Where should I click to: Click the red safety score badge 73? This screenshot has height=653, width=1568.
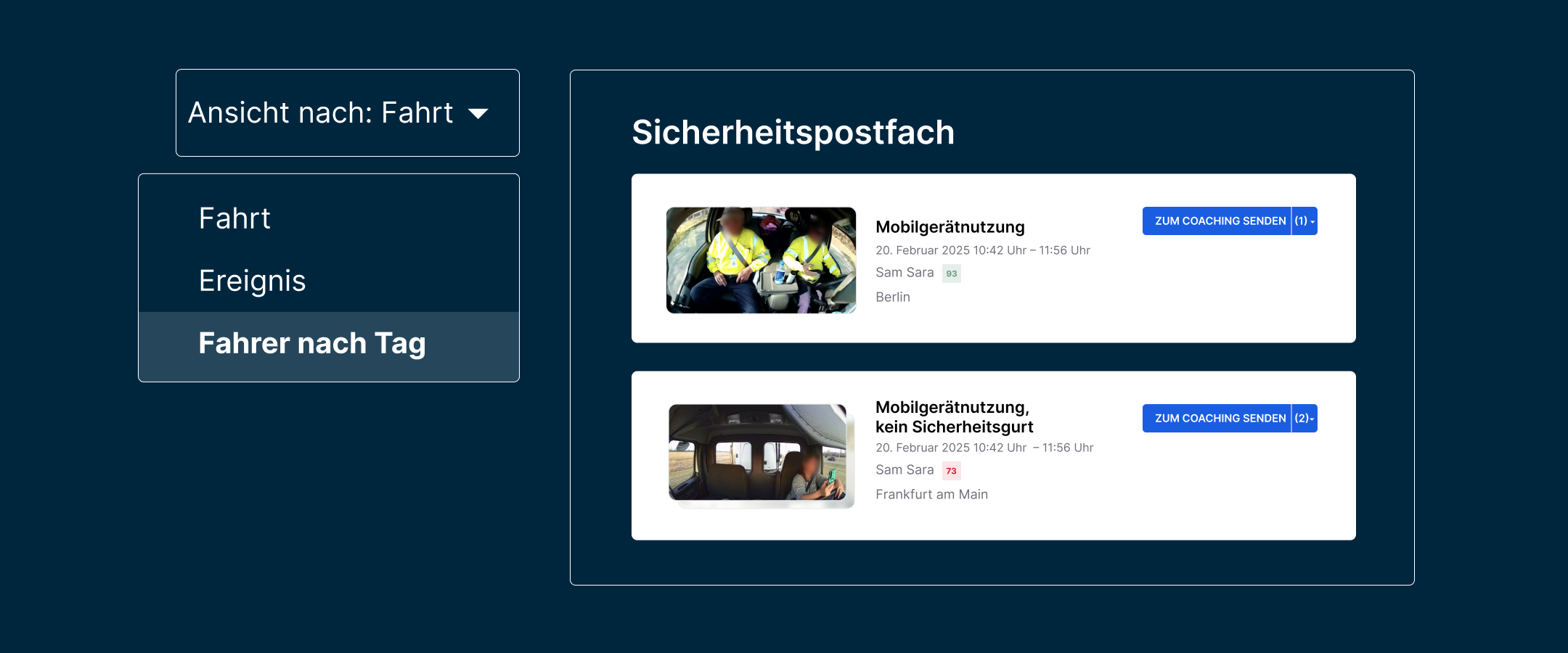pyautogui.click(x=952, y=471)
